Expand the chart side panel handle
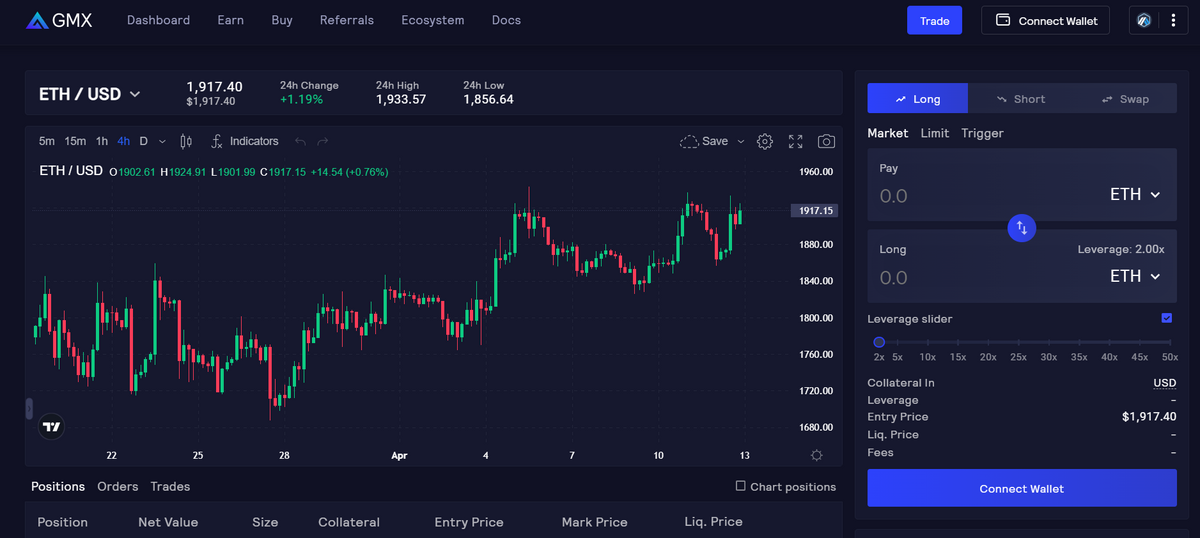The height and width of the screenshot is (538, 1200). click(x=29, y=408)
